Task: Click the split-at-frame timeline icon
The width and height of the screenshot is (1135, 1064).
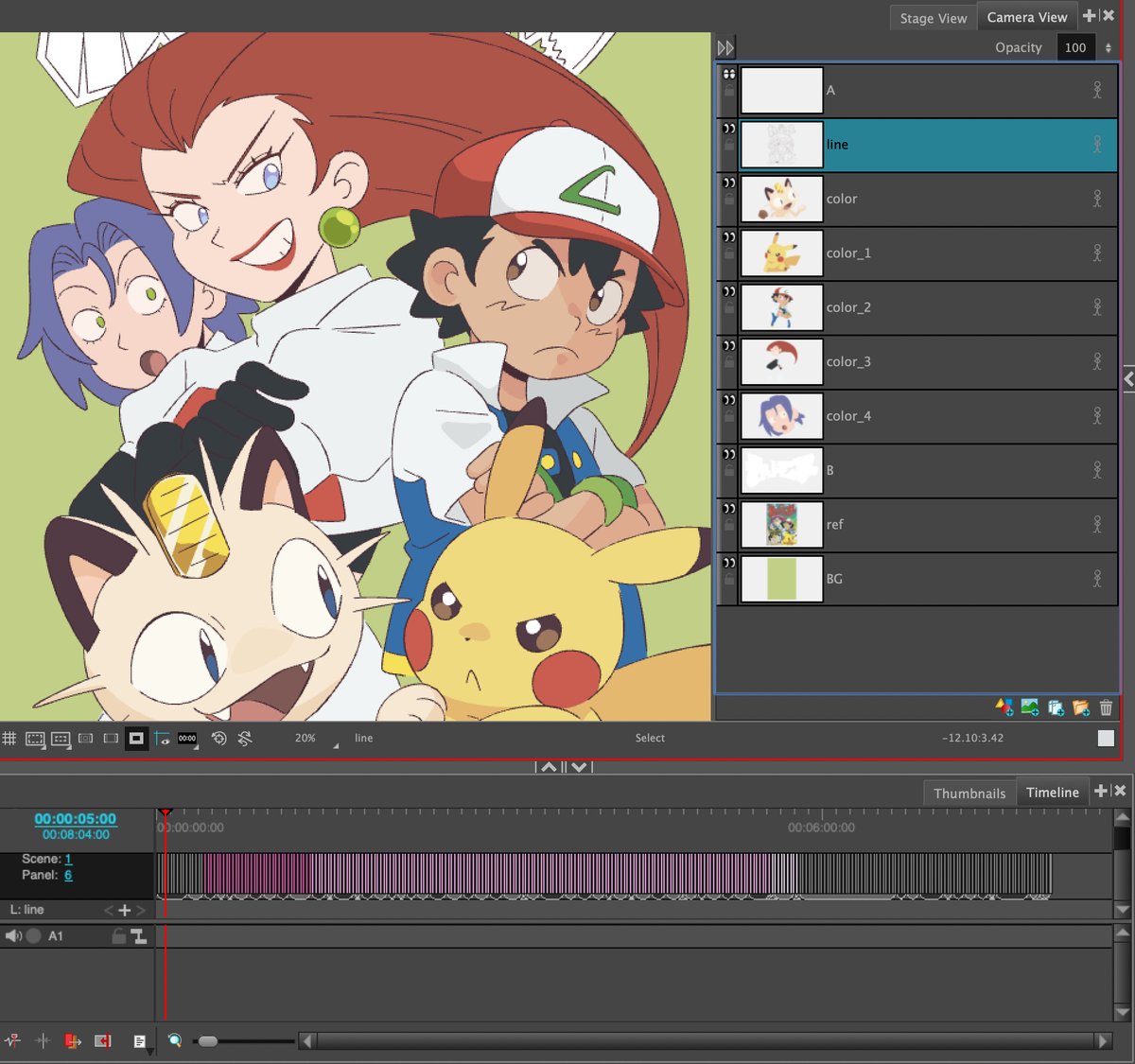Action: click(43, 1040)
